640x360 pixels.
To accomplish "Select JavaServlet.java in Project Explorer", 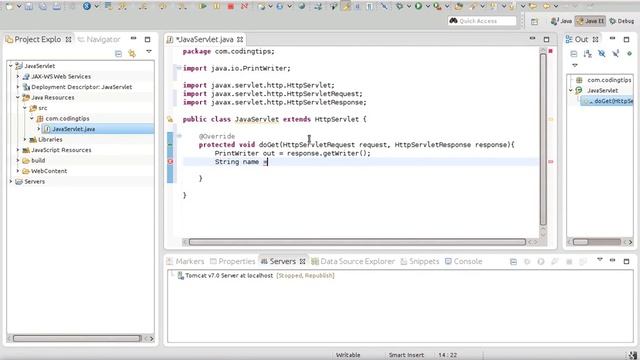I will coord(73,129).
